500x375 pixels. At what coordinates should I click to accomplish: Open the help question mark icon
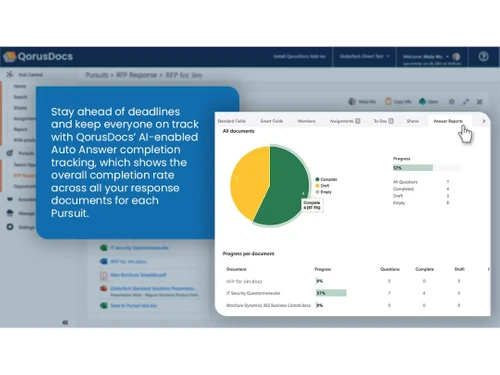[483, 57]
